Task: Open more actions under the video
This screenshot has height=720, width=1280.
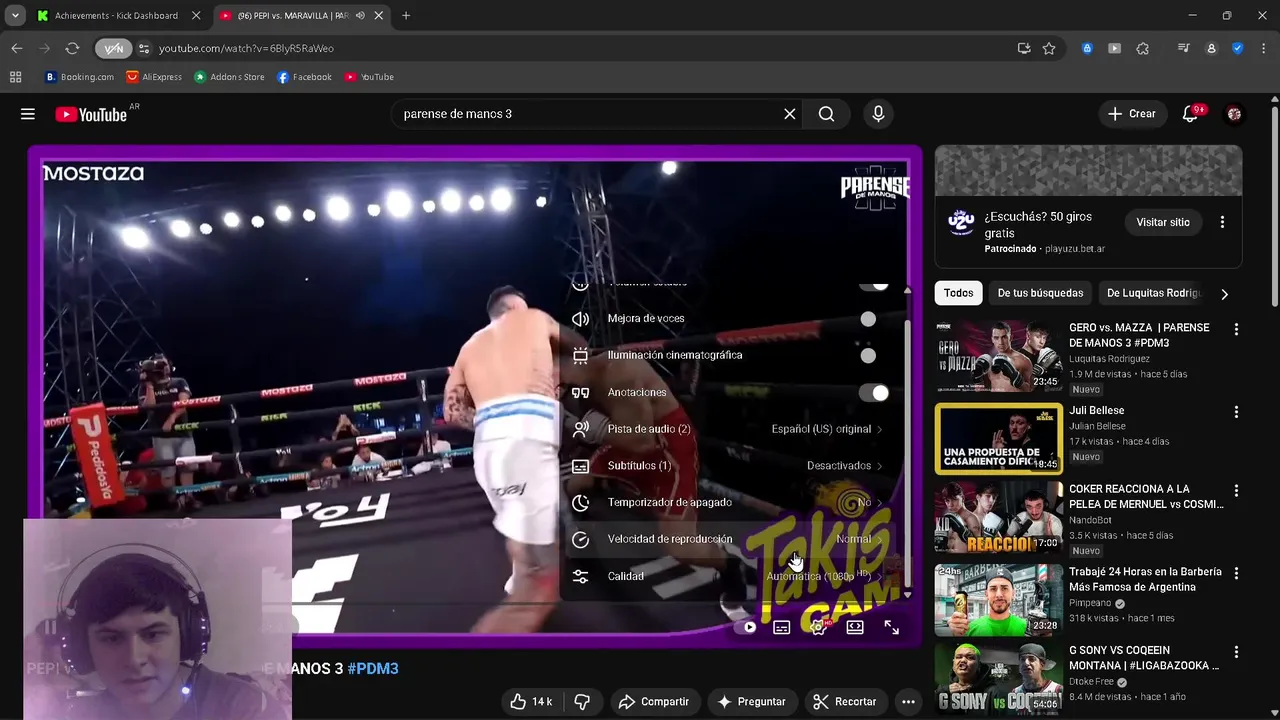Action: tap(908, 702)
